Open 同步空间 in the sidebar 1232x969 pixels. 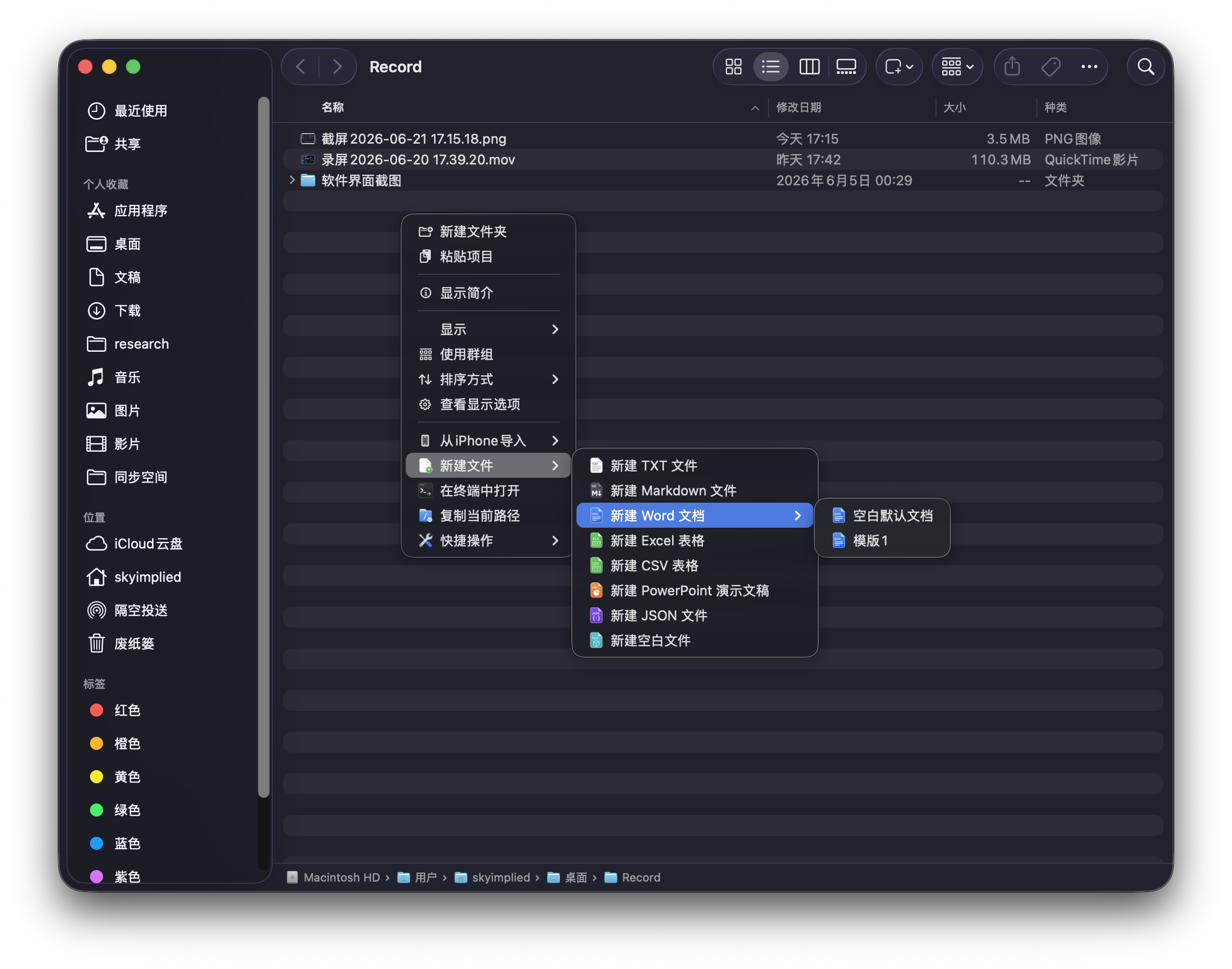[x=127, y=477]
